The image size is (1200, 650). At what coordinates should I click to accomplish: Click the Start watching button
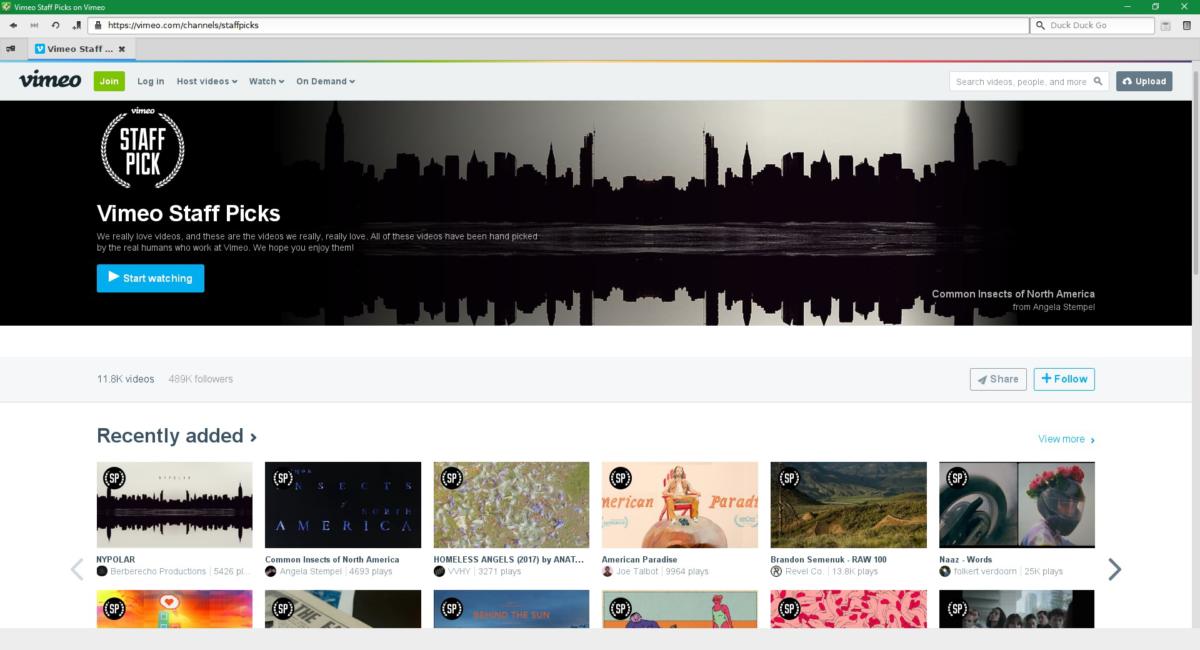click(x=150, y=278)
